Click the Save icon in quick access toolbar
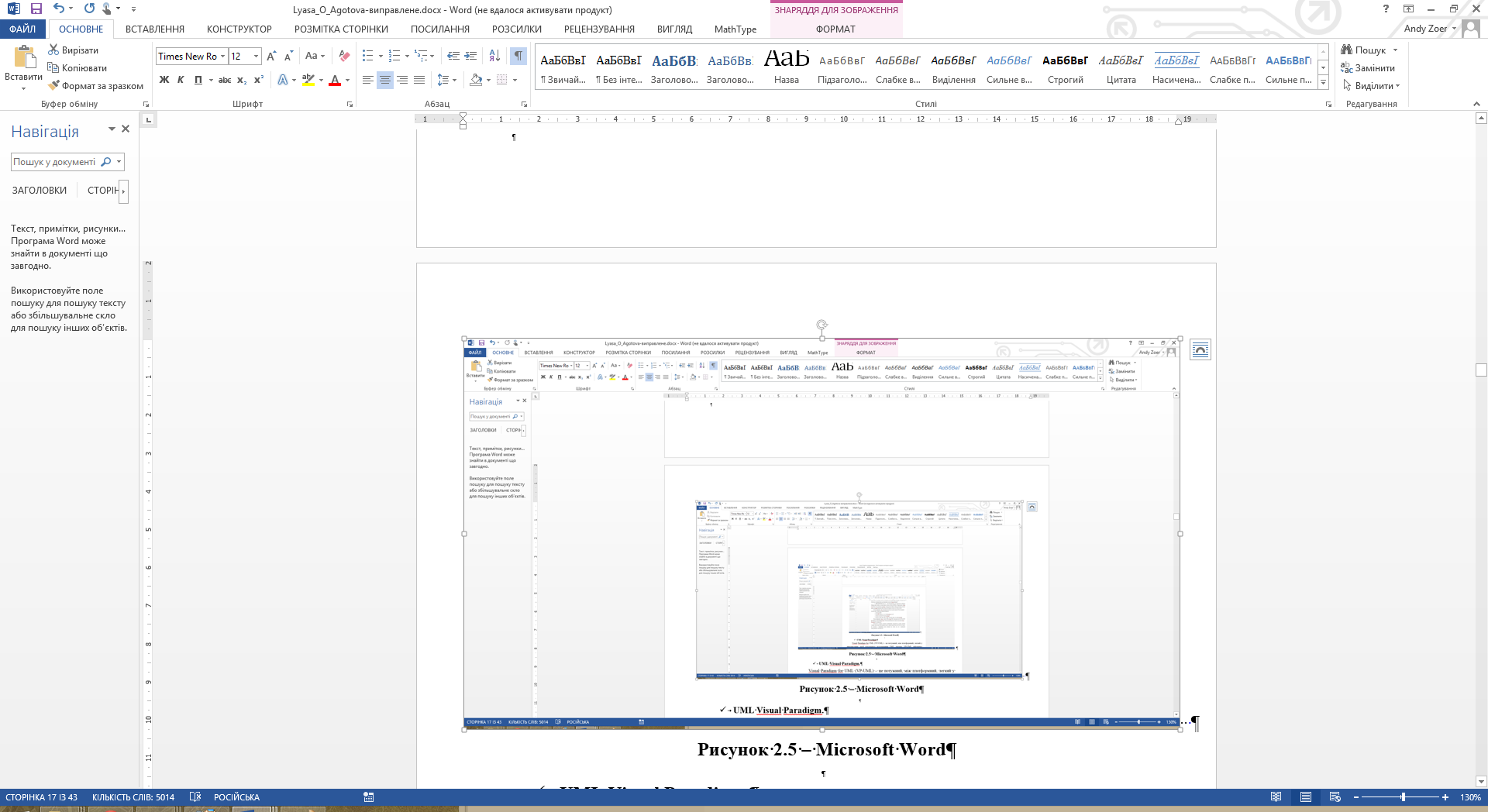 tap(36, 9)
